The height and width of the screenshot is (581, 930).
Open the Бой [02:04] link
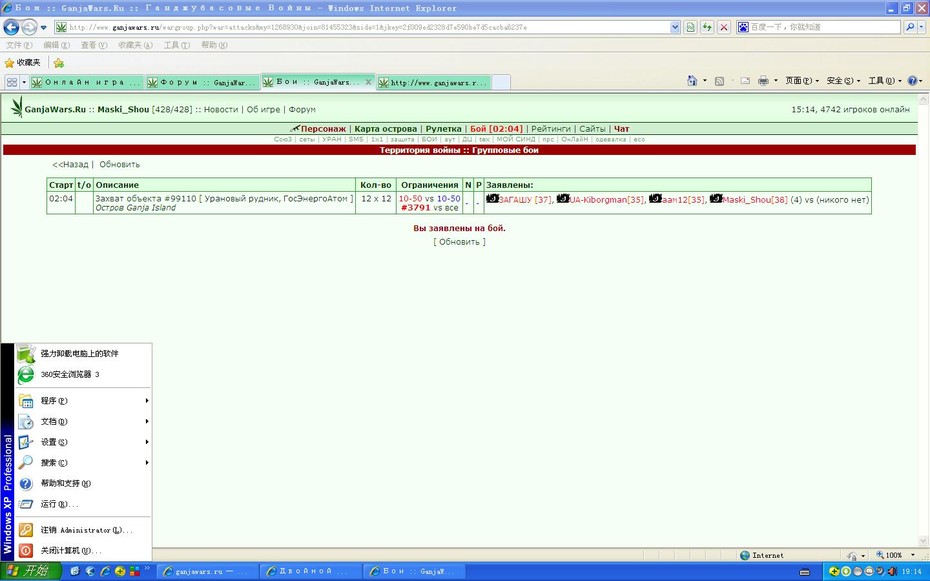coord(496,129)
